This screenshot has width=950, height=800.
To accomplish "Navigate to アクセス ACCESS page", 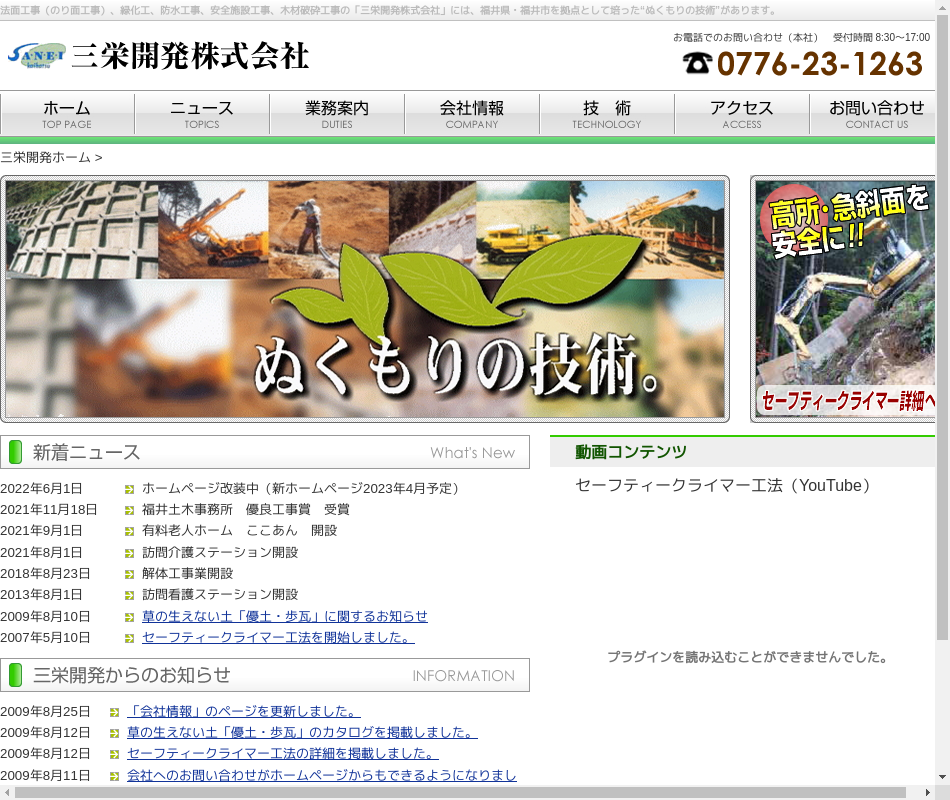I will [x=742, y=114].
